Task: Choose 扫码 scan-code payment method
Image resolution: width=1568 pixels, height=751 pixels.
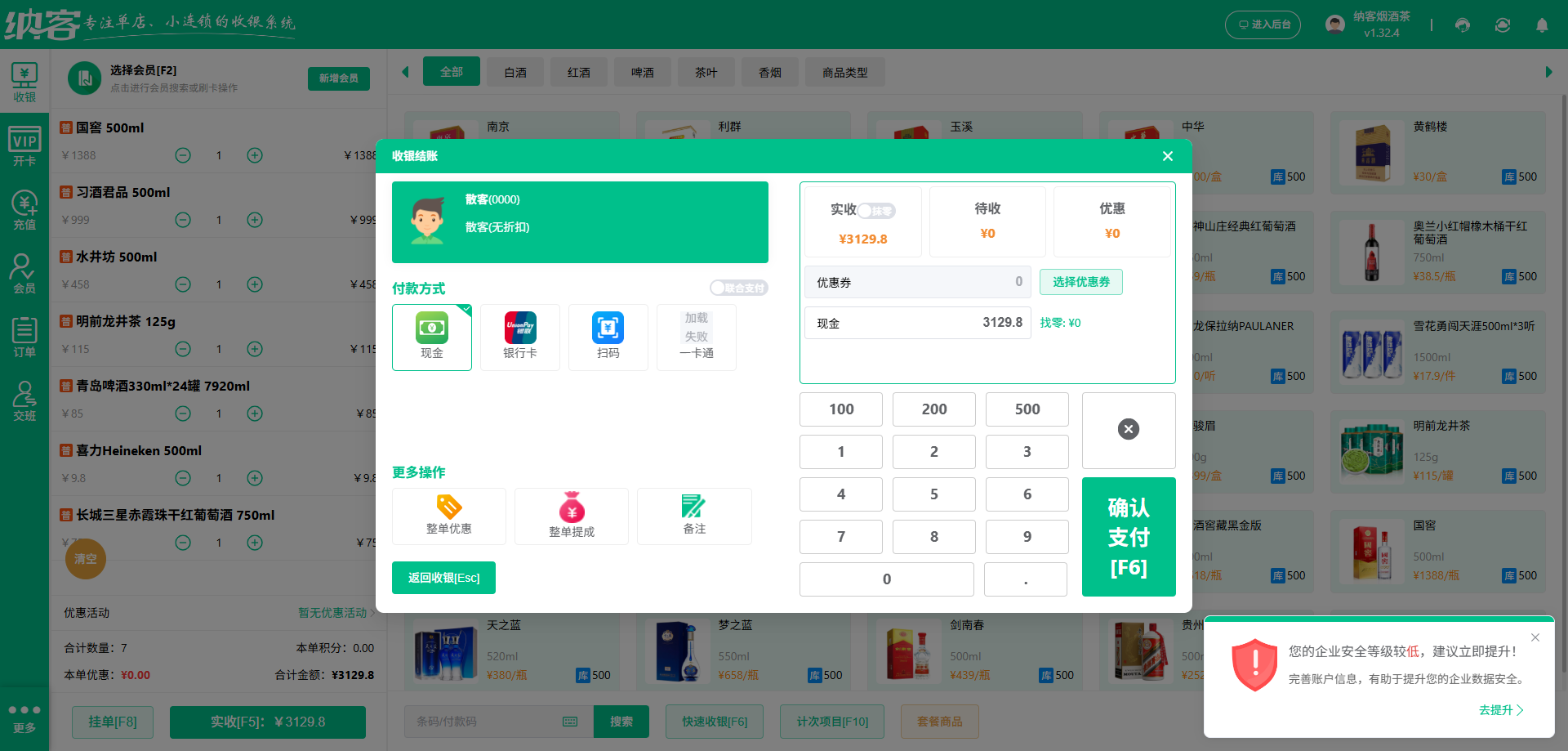Action: [x=608, y=337]
